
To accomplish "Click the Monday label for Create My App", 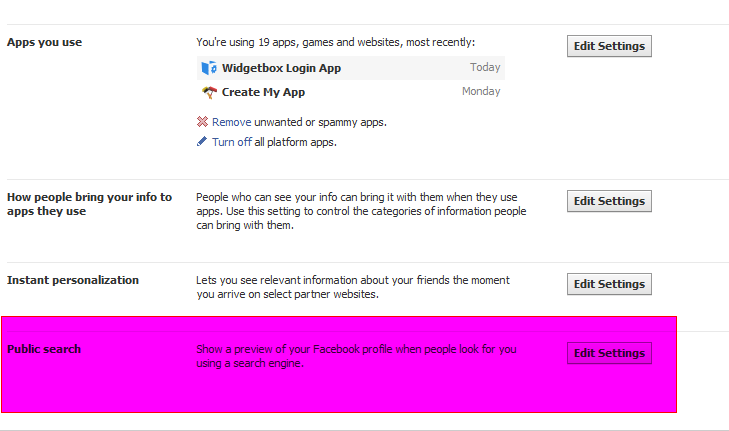I will (481, 92).
